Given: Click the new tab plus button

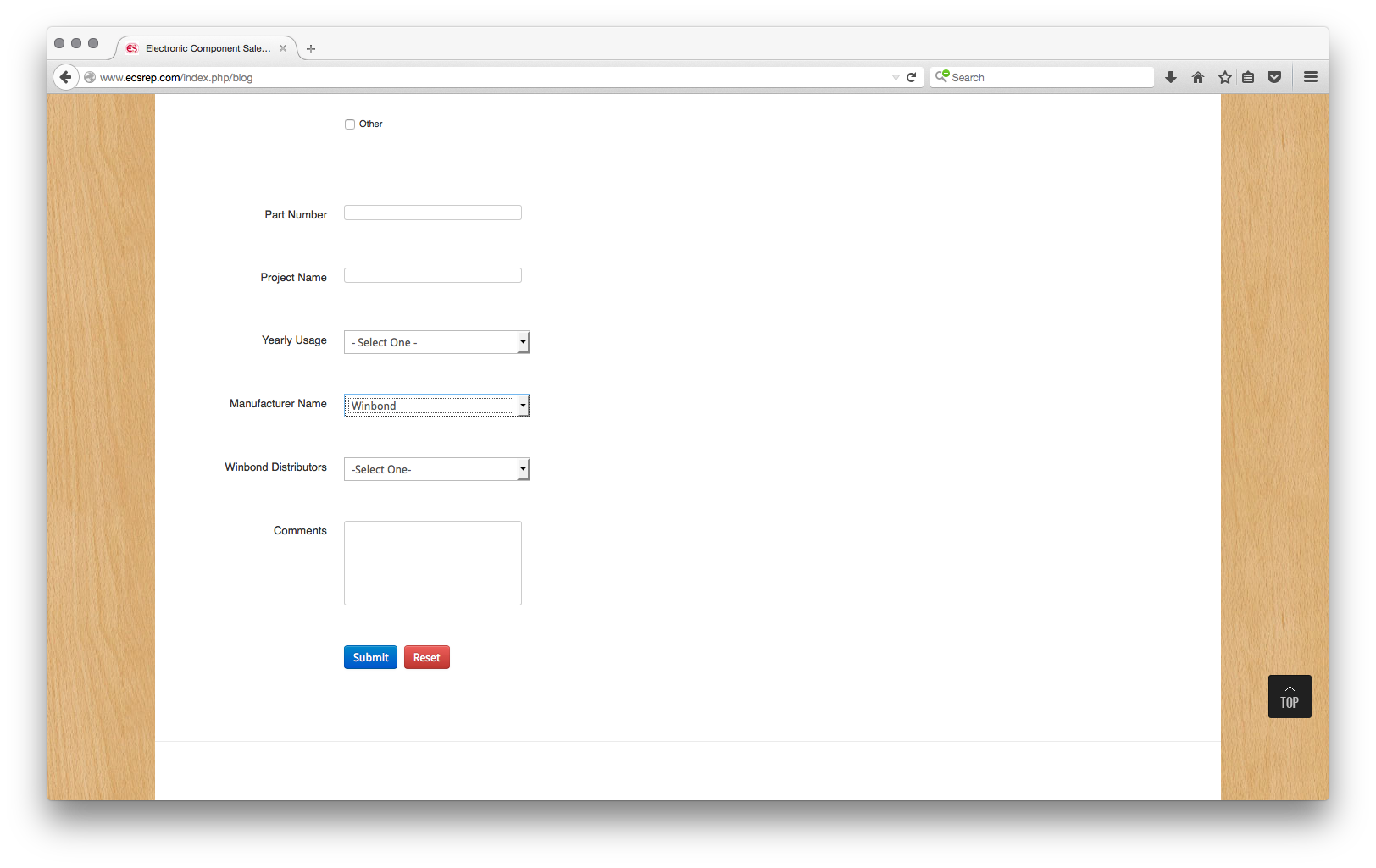Looking at the screenshot, I should (311, 49).
